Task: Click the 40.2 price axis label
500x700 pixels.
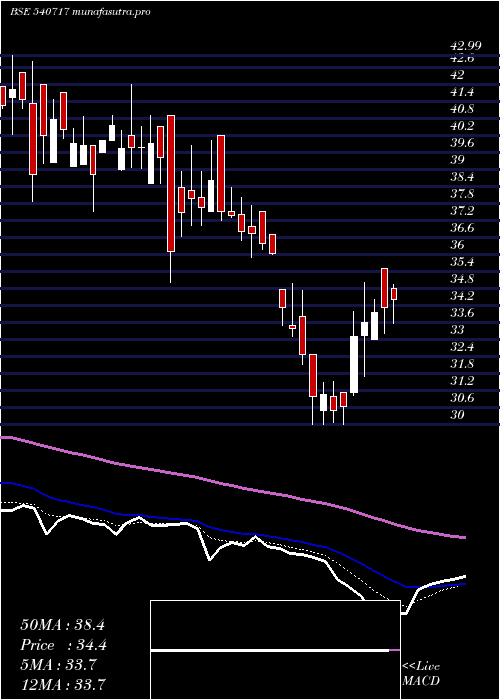Action: [x=462, y=126]
